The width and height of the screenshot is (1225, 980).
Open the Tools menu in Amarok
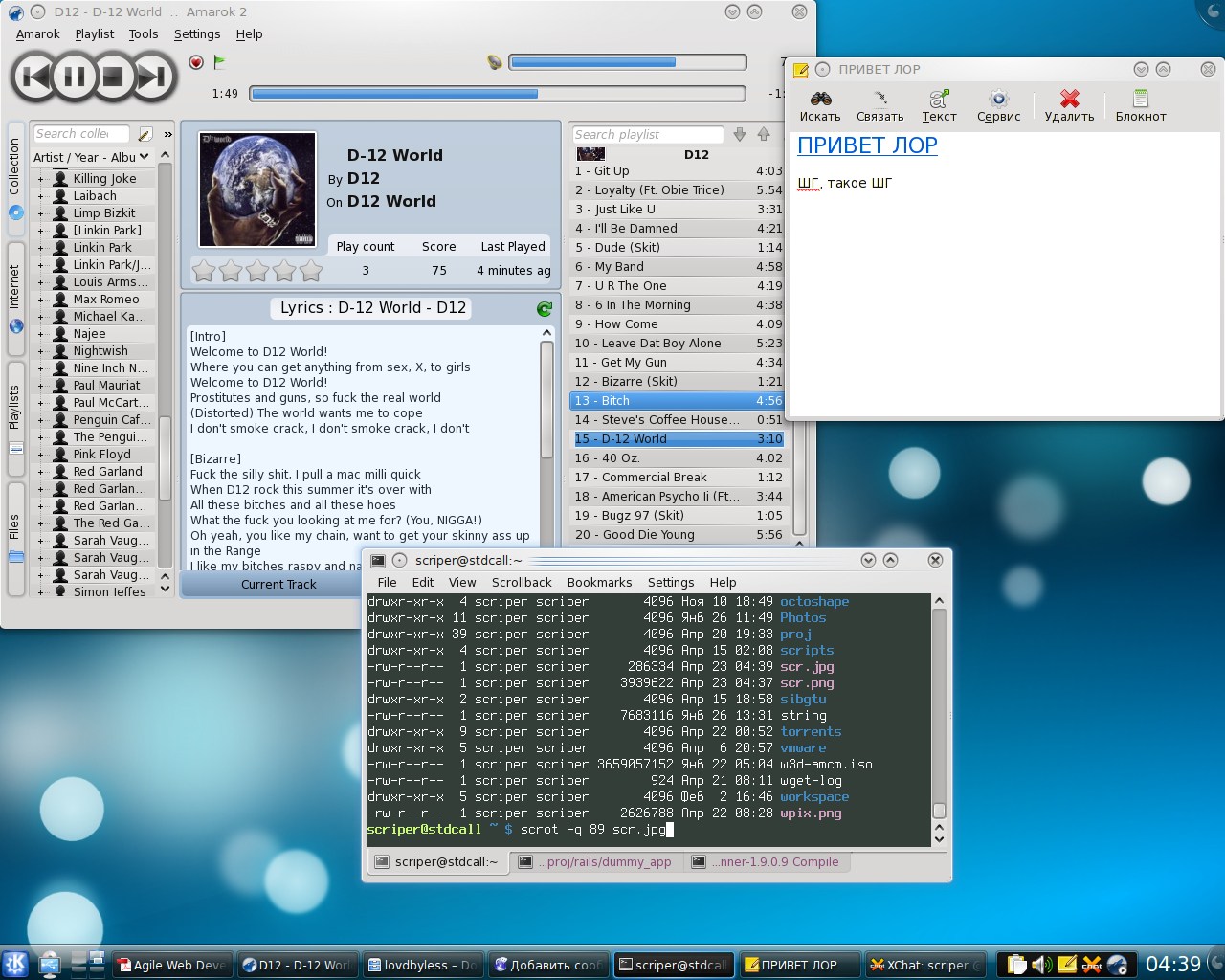(144, 34)
